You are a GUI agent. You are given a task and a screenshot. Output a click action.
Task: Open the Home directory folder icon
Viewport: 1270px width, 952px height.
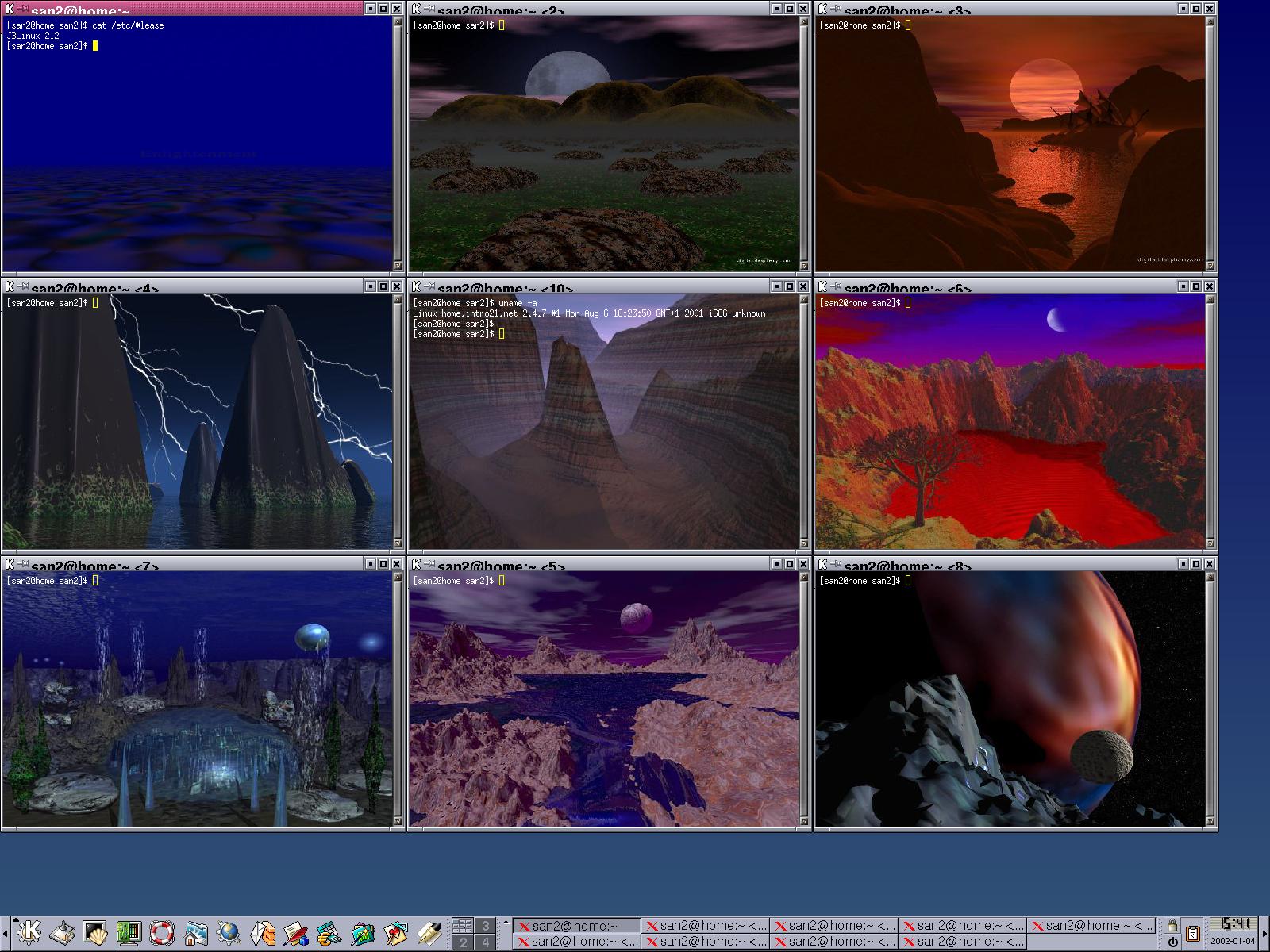point(195,932)
